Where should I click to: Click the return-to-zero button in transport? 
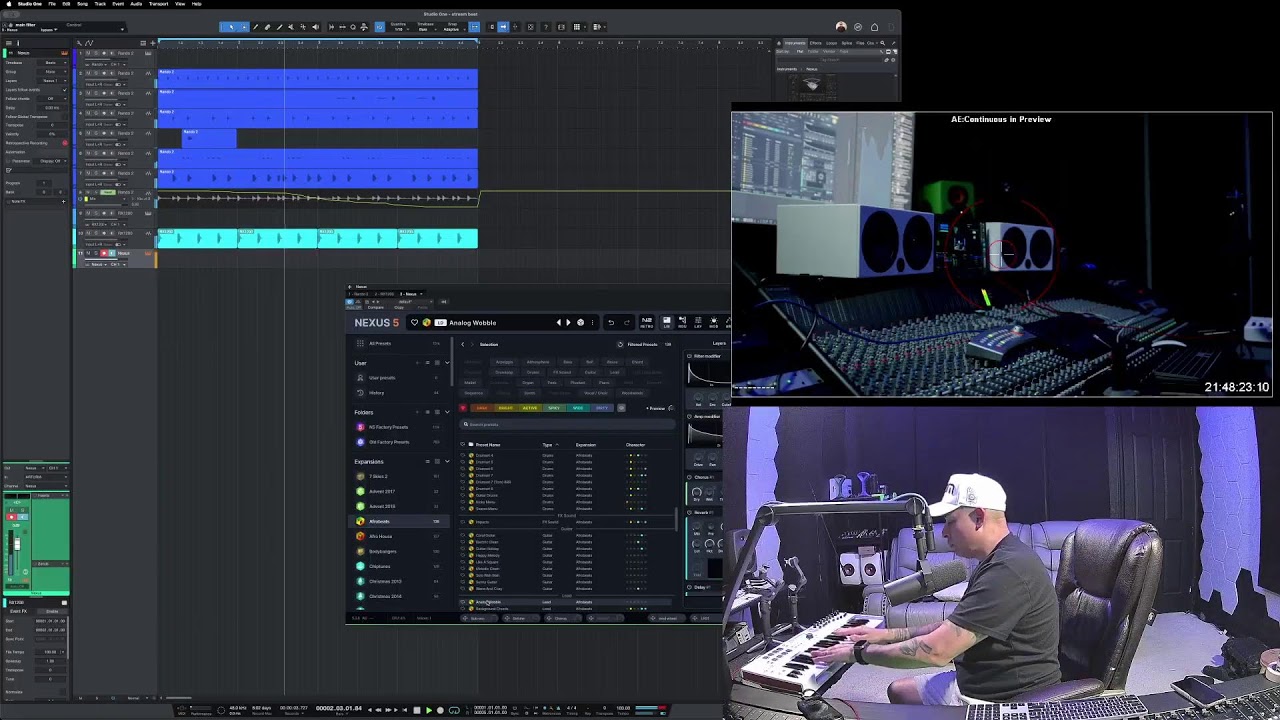tap(405, 710)
